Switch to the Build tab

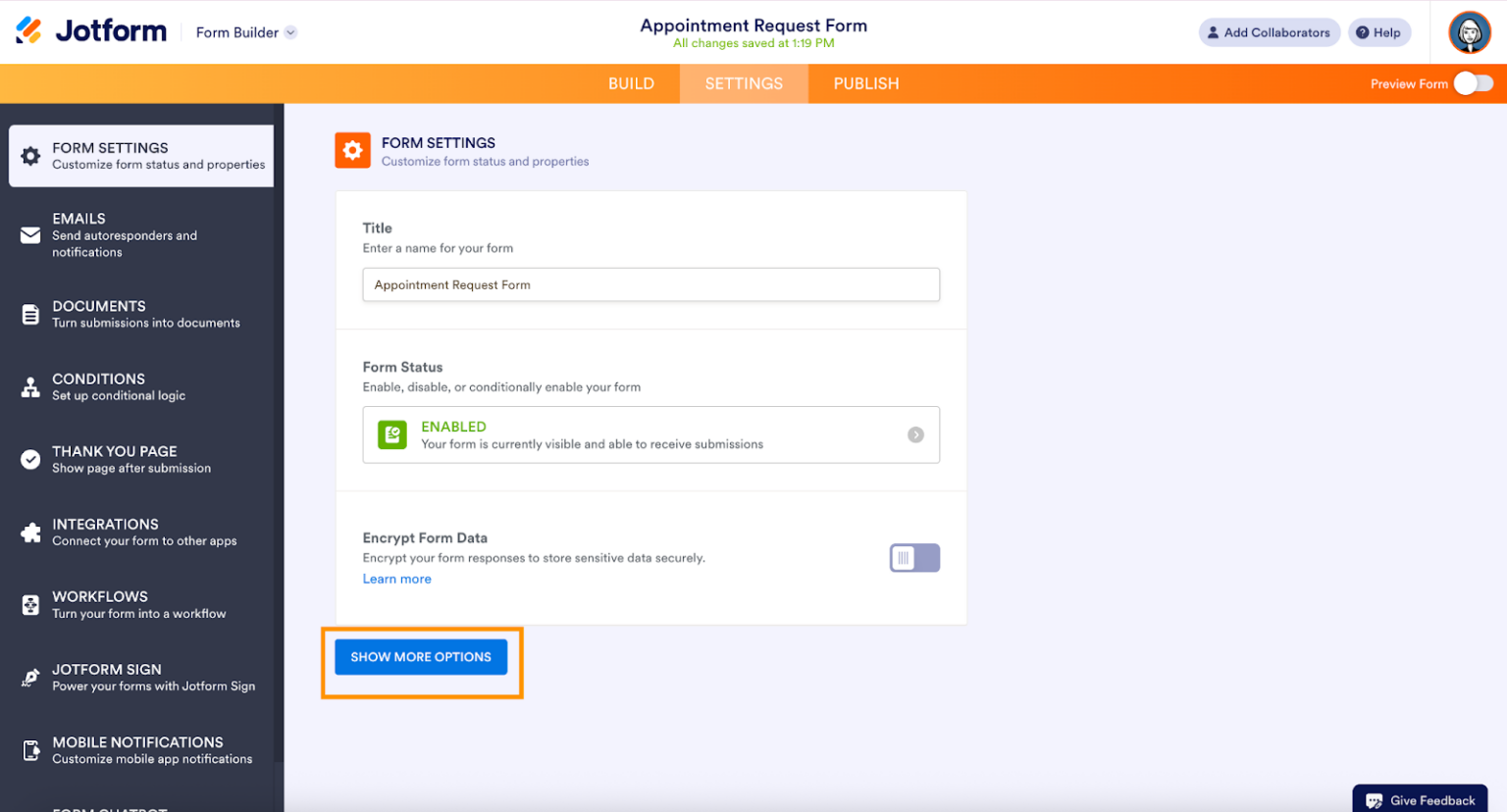click(x=631, y=83)
